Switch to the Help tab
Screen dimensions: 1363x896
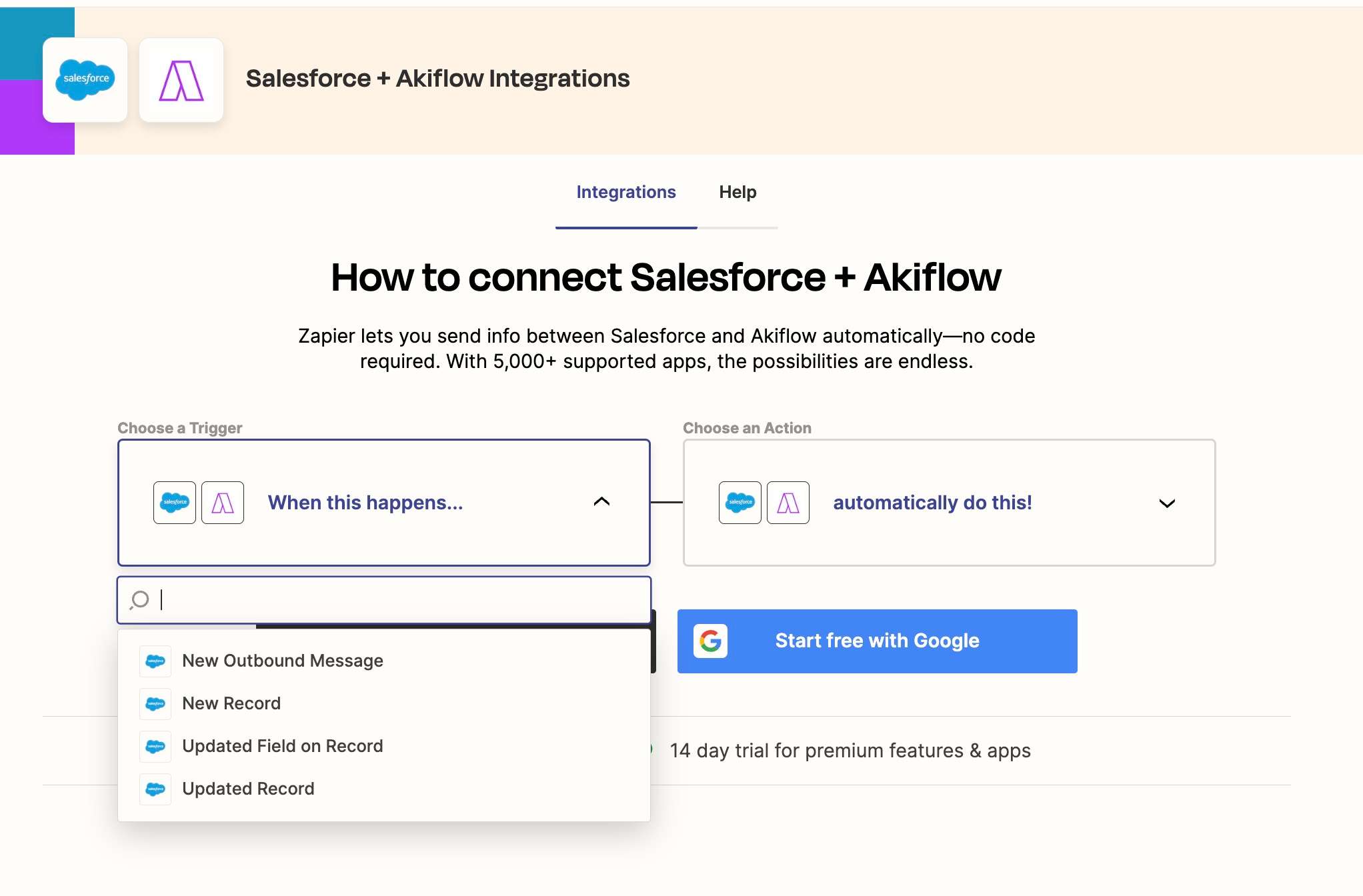pyautogui.click(x=738, y=192)
